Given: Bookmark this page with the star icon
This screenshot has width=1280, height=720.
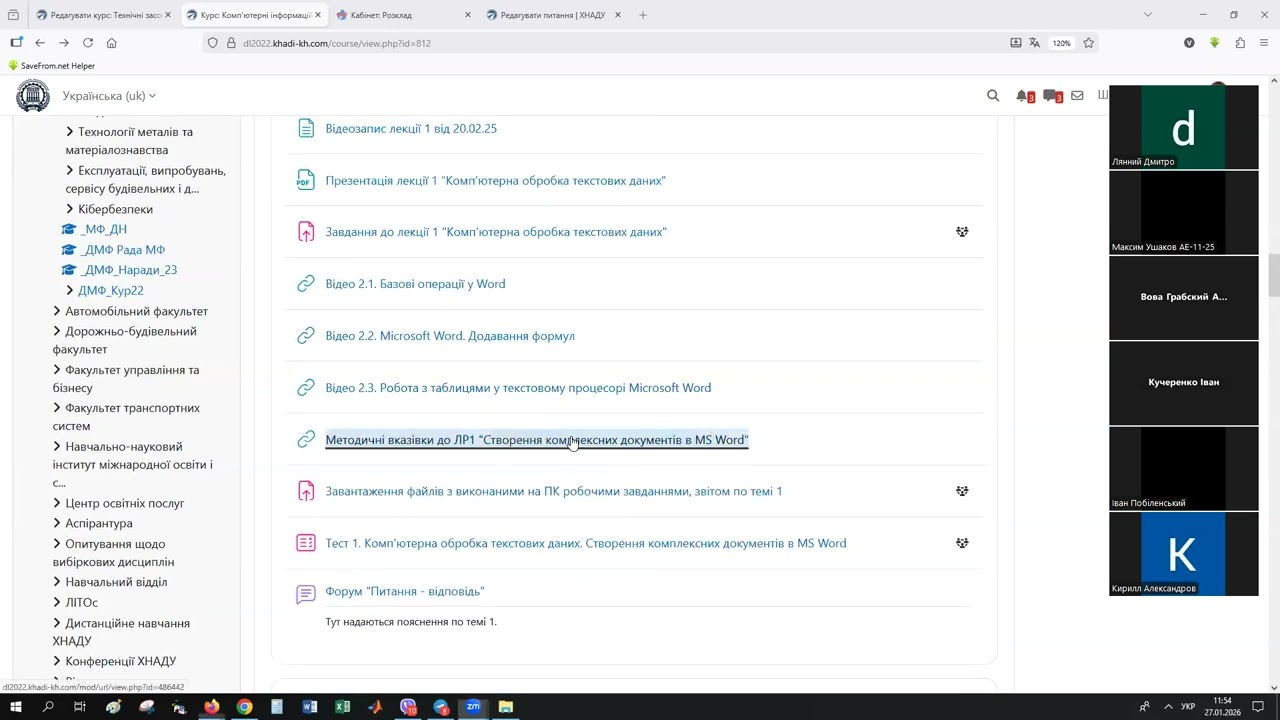Looking at the screenshot, I should point(1088,43).
